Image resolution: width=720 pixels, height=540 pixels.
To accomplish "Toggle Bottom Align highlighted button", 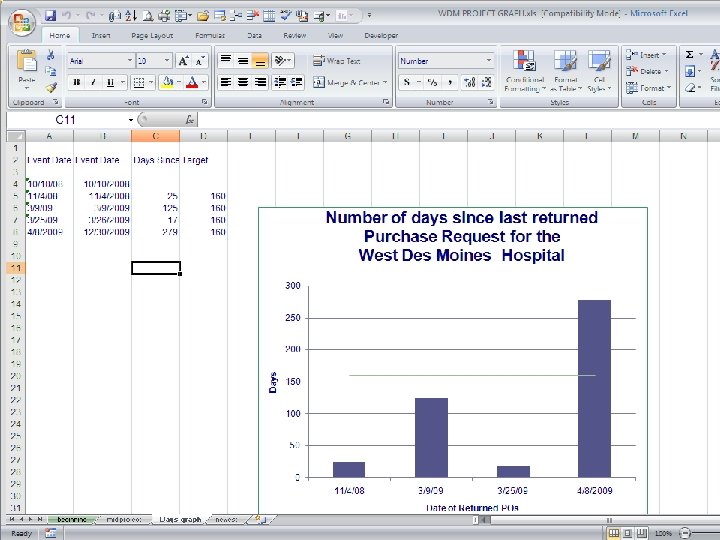I will (x=260, y=60).
